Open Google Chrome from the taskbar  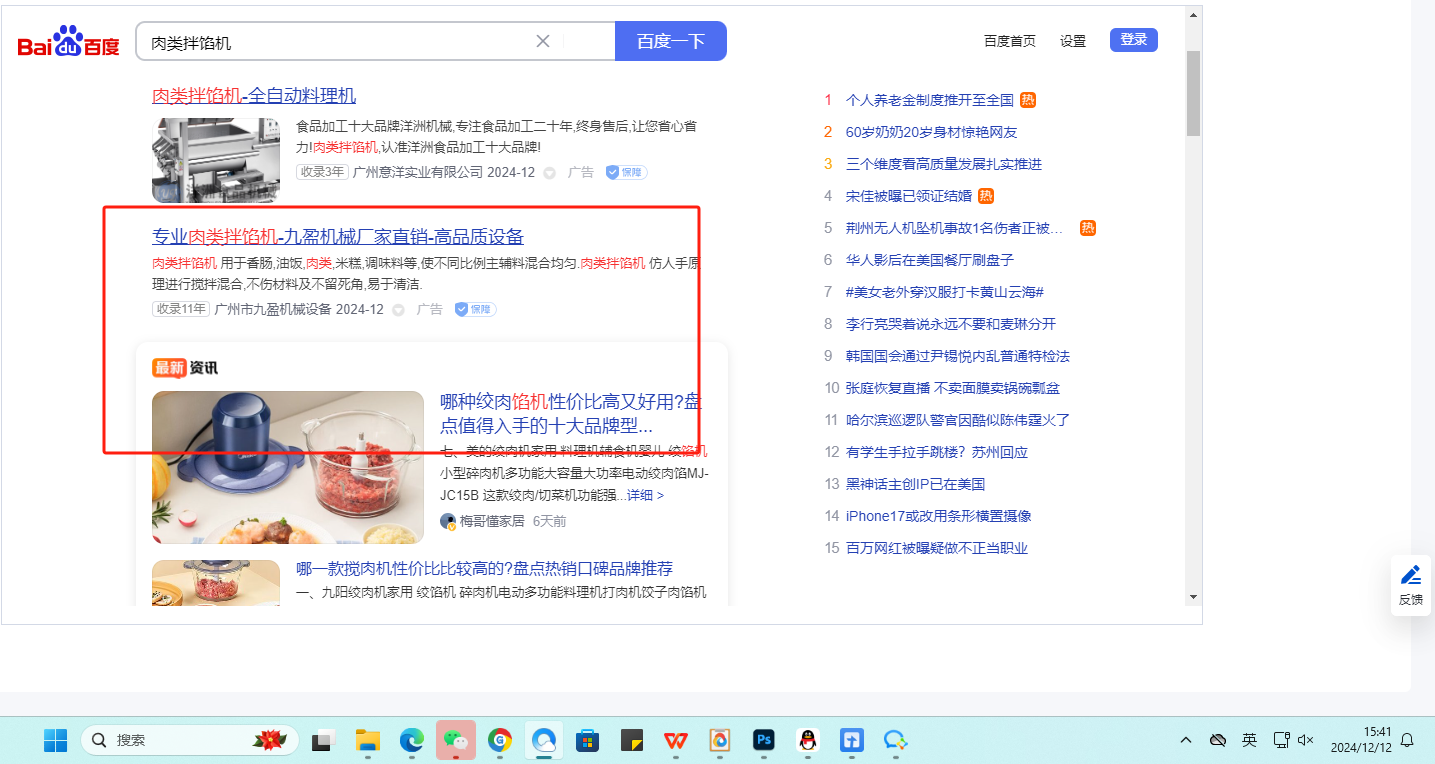click(x=500, y=741)
